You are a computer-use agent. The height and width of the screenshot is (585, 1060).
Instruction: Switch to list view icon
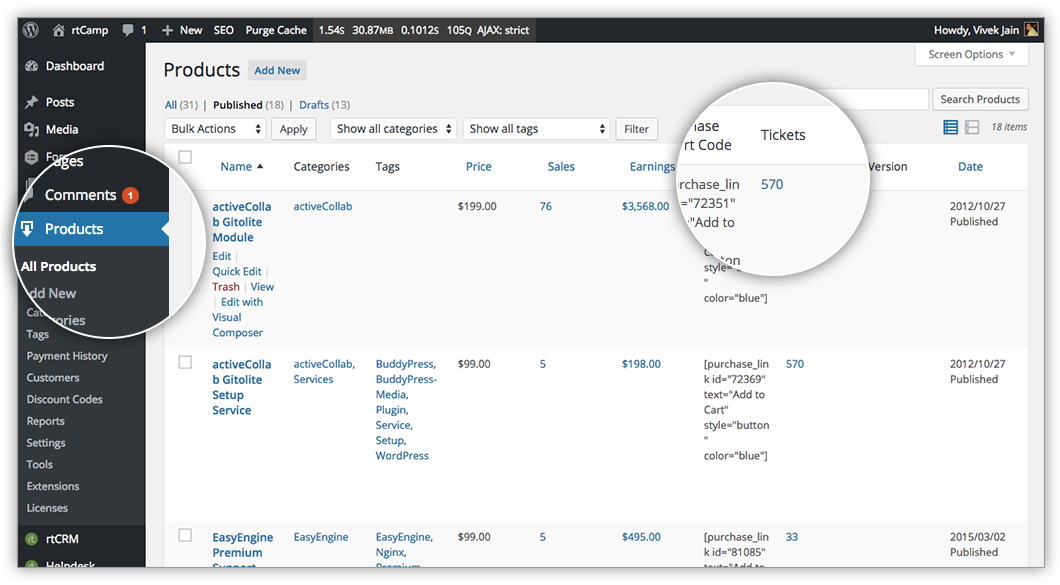(x=950, y=127)
